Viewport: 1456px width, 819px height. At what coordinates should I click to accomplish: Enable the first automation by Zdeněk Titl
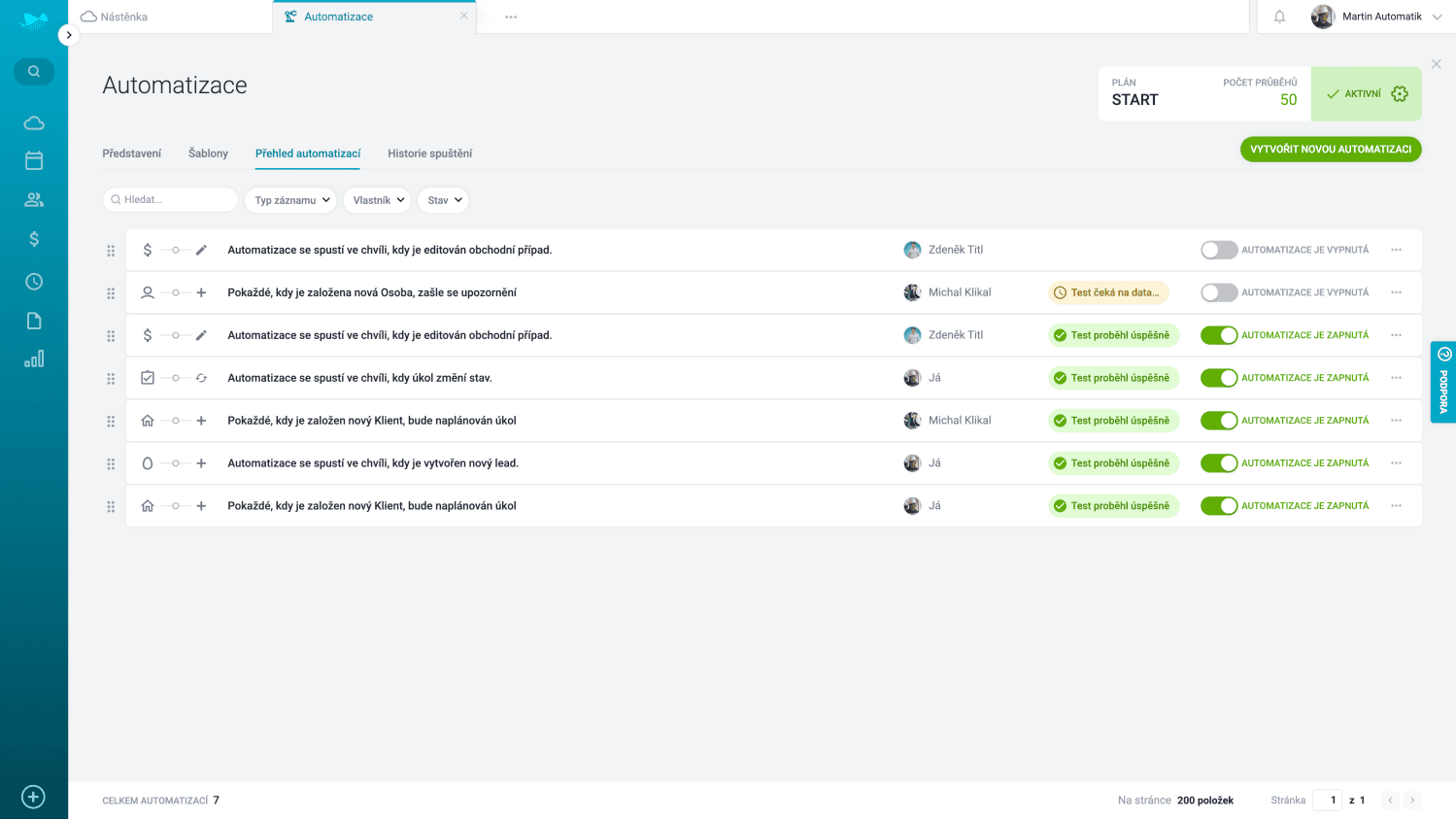(x=1218, y=250)
